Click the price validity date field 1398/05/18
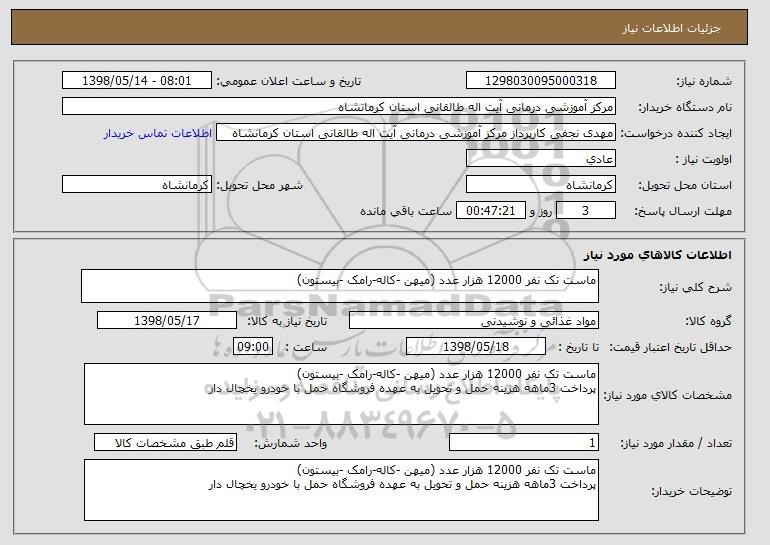 point(476,347)
